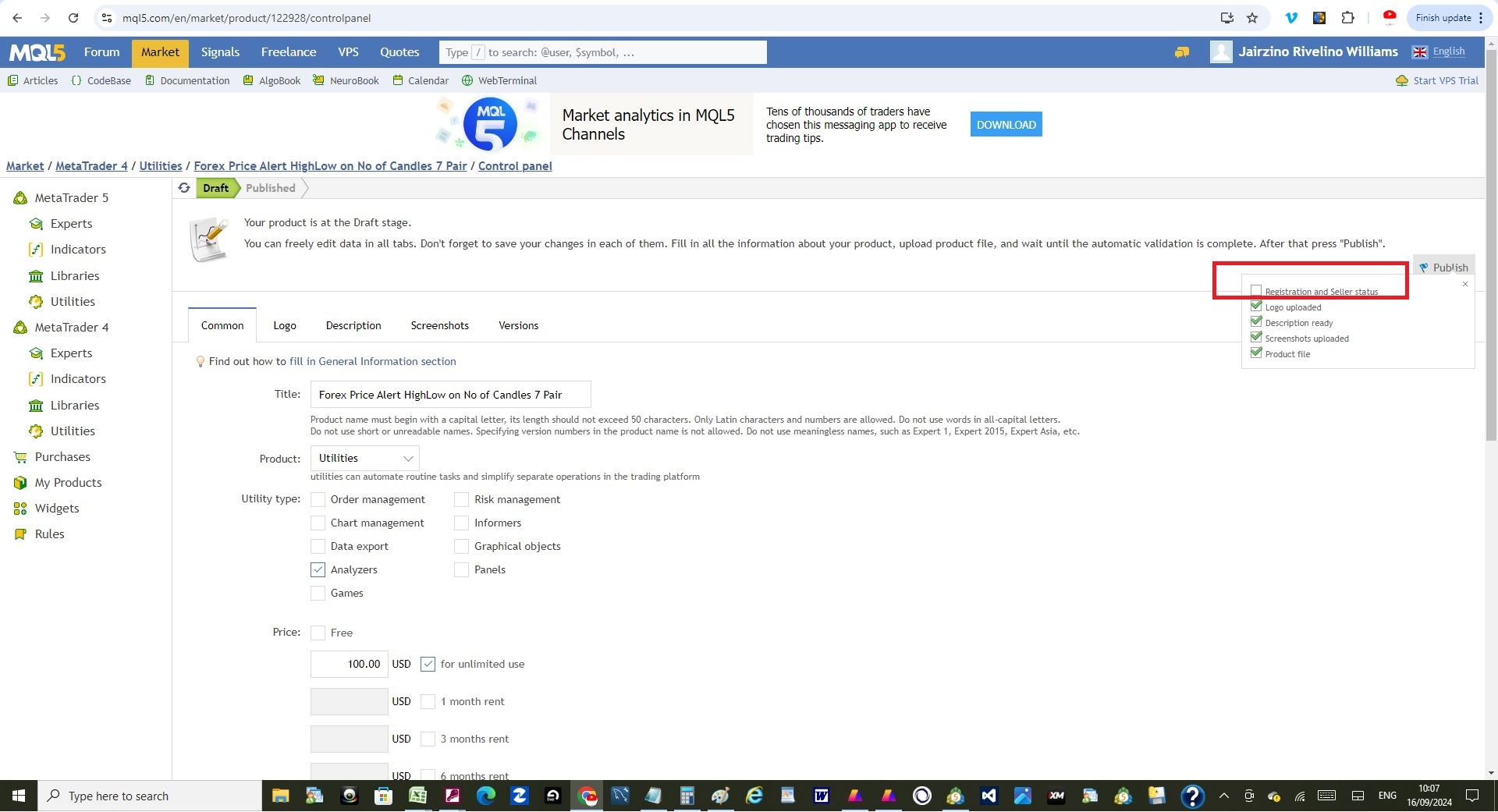Click the Widgets icon in sidebar
The image size is (1498, 812).
20,509
